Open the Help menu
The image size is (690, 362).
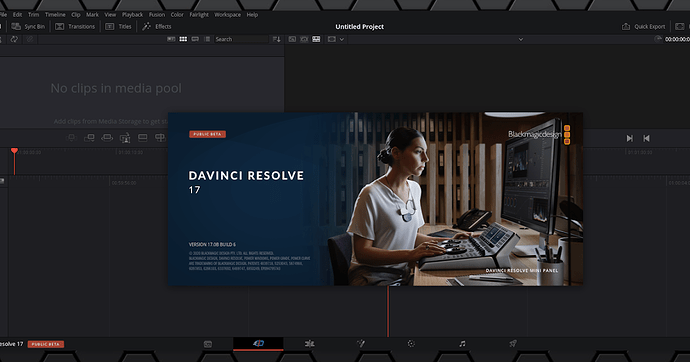tap(252, 15)
